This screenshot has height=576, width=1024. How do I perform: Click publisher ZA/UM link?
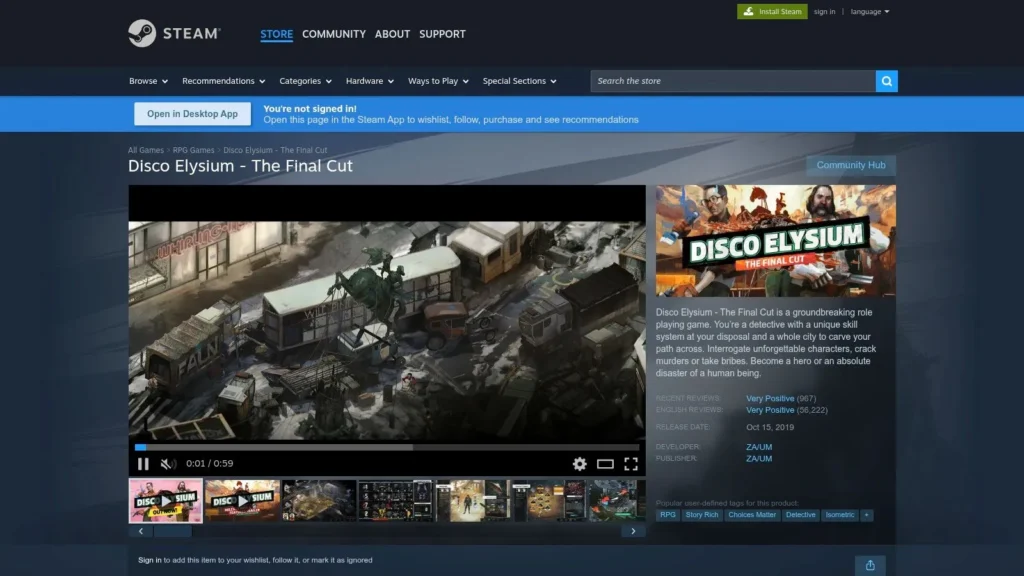click(759, 459)
